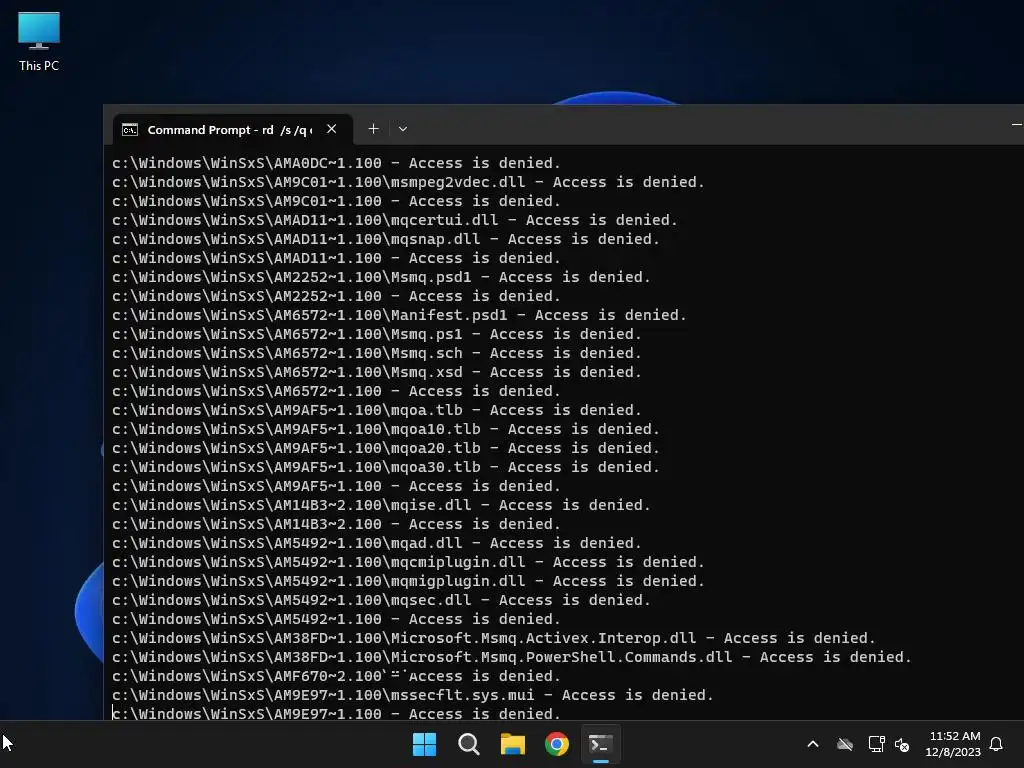This screenshot has height=768, width=1024.
Task: Click the mqise.dll access denied line
Action: click(381, 505)
